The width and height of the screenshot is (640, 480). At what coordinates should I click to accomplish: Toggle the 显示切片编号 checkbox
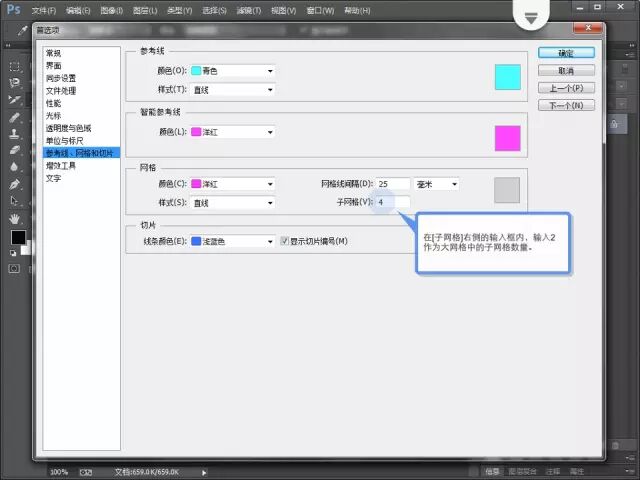[284, 241]
